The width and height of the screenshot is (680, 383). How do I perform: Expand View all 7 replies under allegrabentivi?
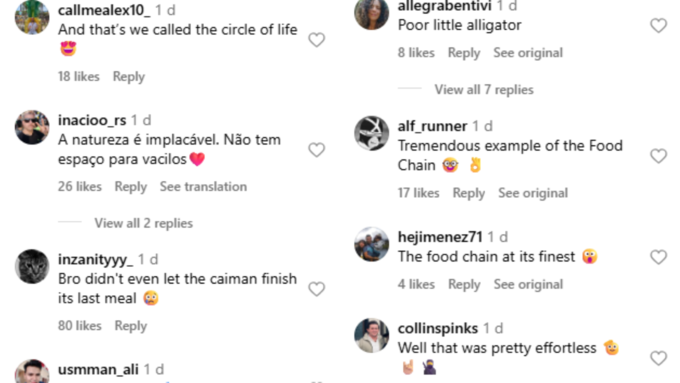tap(484, 89)
